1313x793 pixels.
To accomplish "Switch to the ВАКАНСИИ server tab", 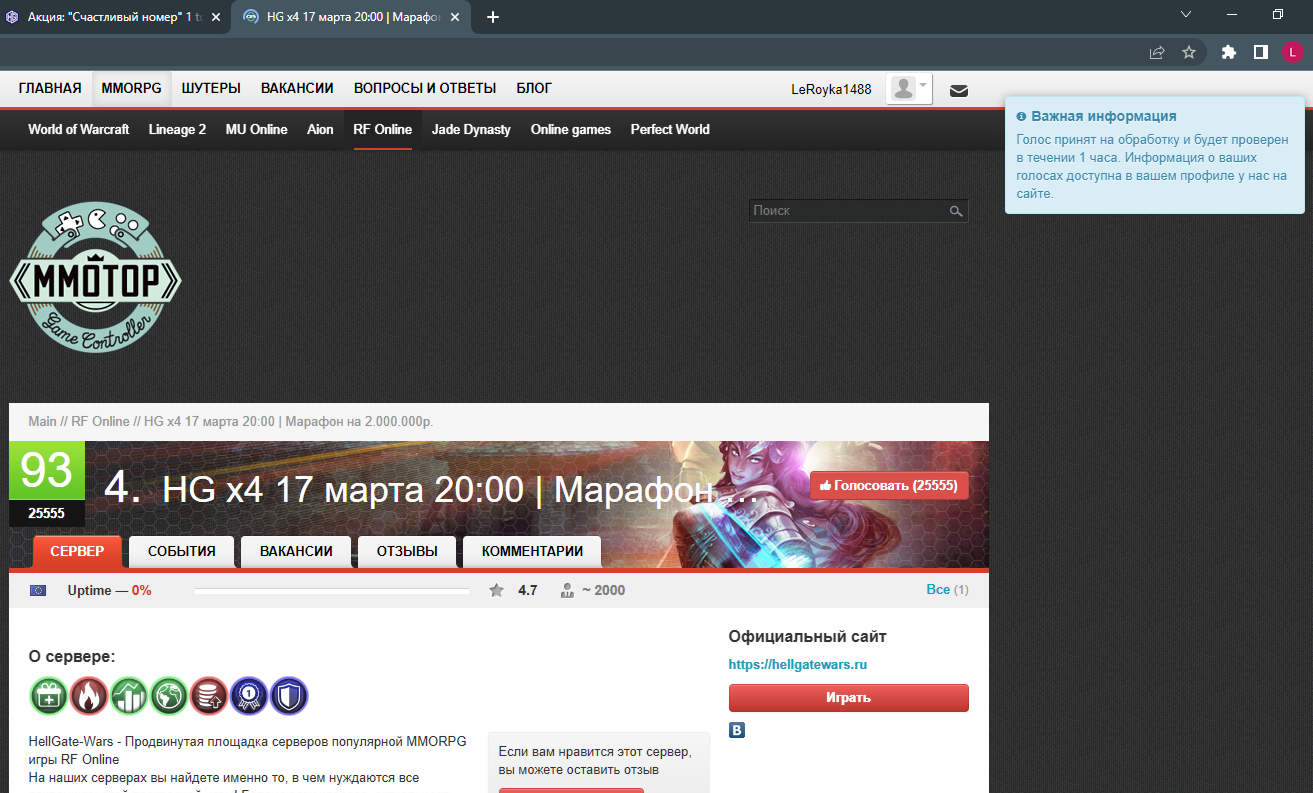I will click(x=296, y=551).
